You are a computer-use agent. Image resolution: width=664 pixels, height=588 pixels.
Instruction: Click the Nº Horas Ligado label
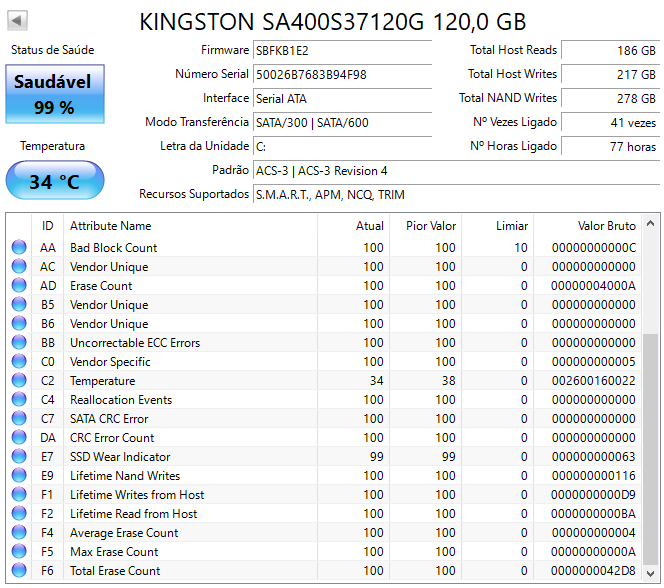(513, 146)
